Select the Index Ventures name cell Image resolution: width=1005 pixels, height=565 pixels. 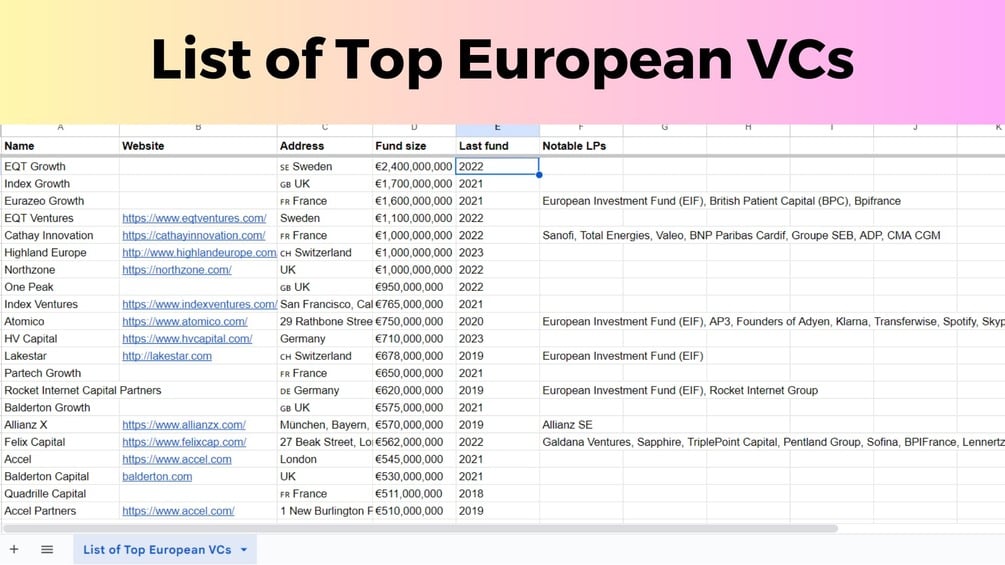[x=60, y=305]
